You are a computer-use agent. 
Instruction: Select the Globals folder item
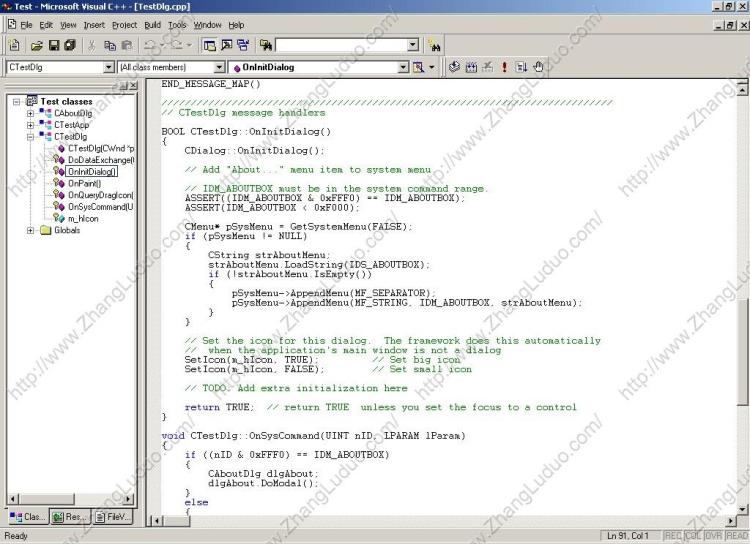click(x=67, y=230)
